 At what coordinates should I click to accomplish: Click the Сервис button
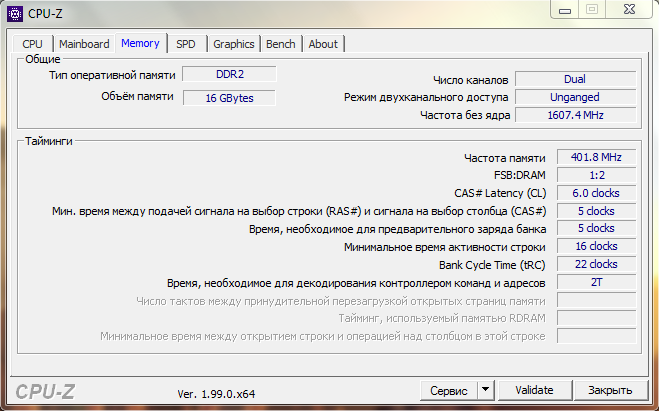(x=448, y=391)
